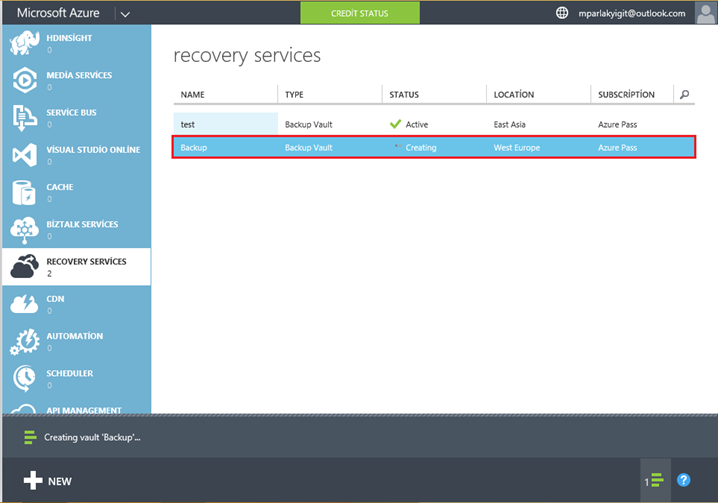Image resolution: width=718 pixels, height=503 pixels.
Task: Click the Scheduler clock icon
Action: pos(24,378)
